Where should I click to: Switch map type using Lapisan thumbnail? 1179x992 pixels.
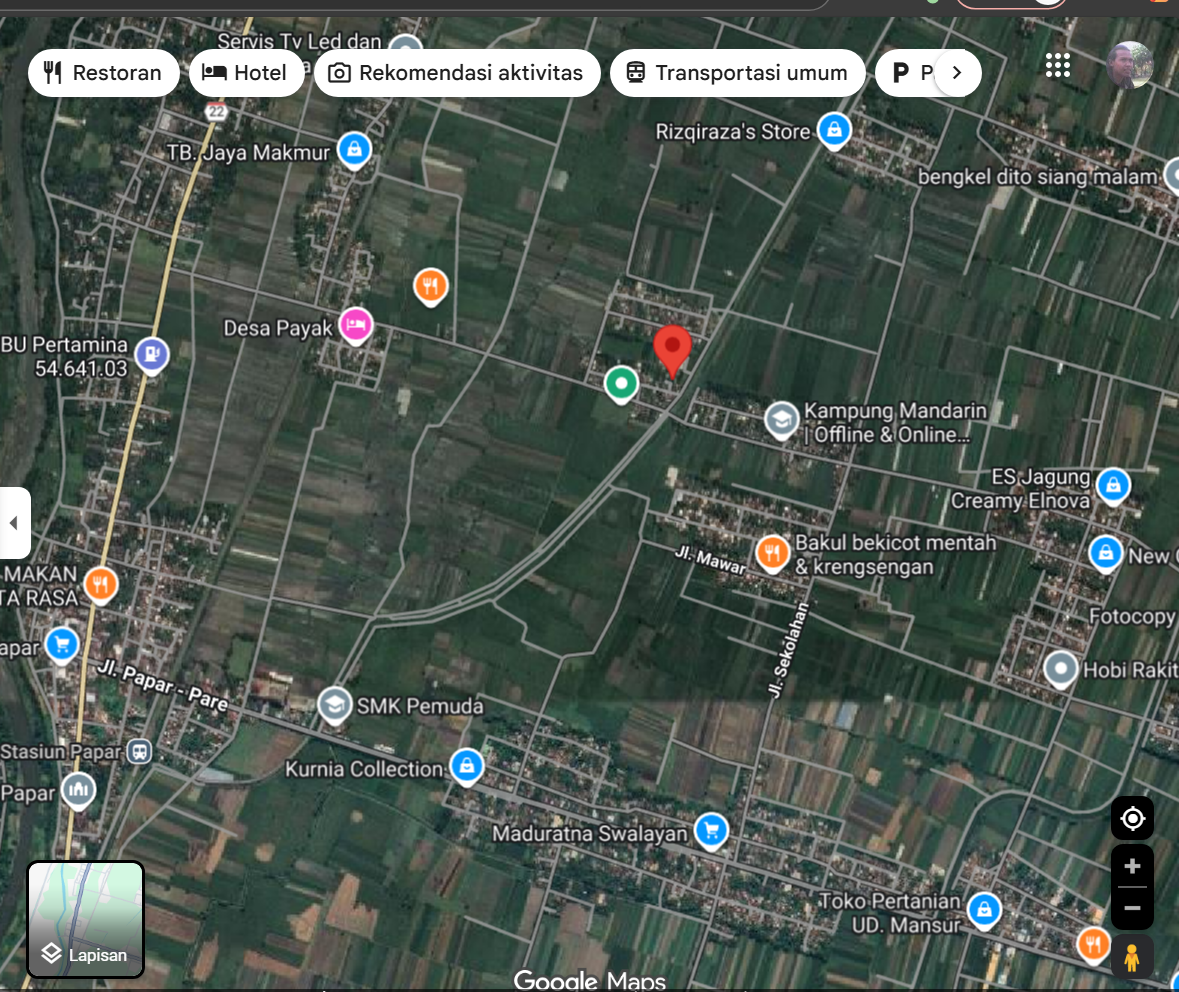coord(85,918)
